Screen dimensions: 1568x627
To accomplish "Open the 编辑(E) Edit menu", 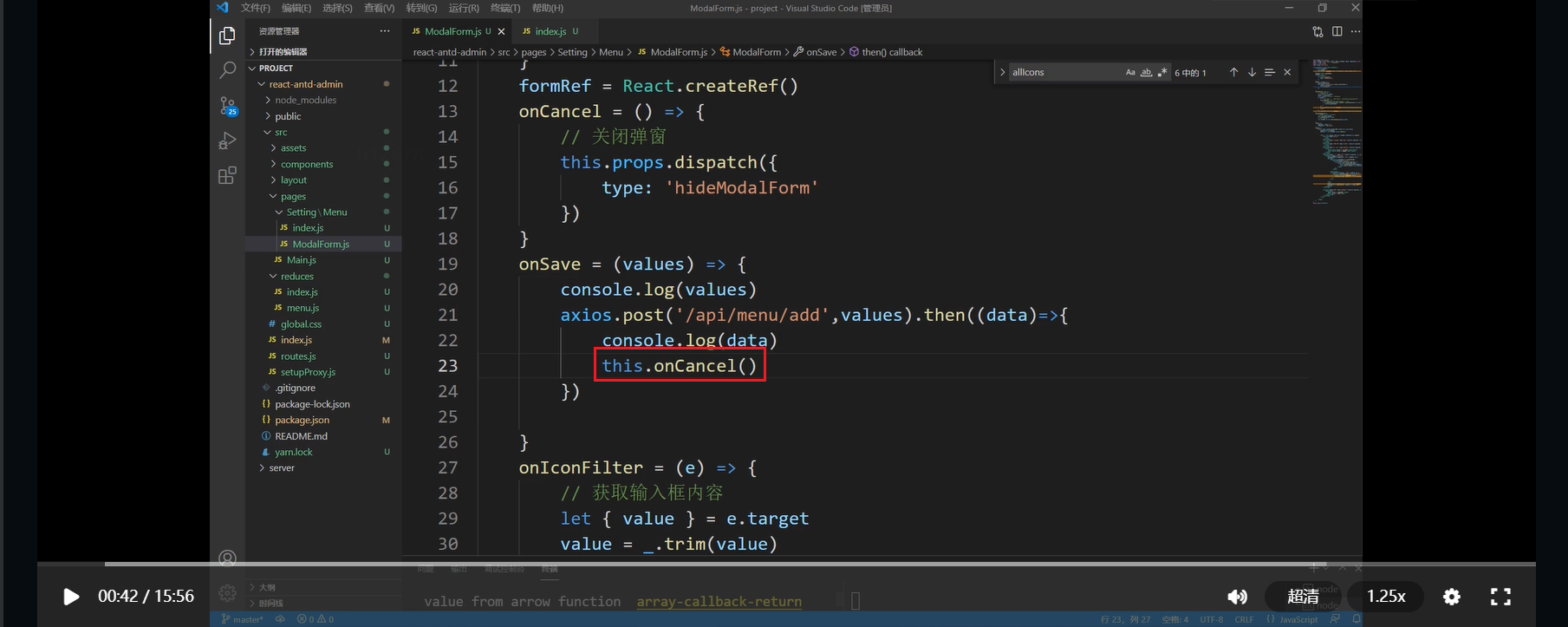I will (x=296, y=8).
